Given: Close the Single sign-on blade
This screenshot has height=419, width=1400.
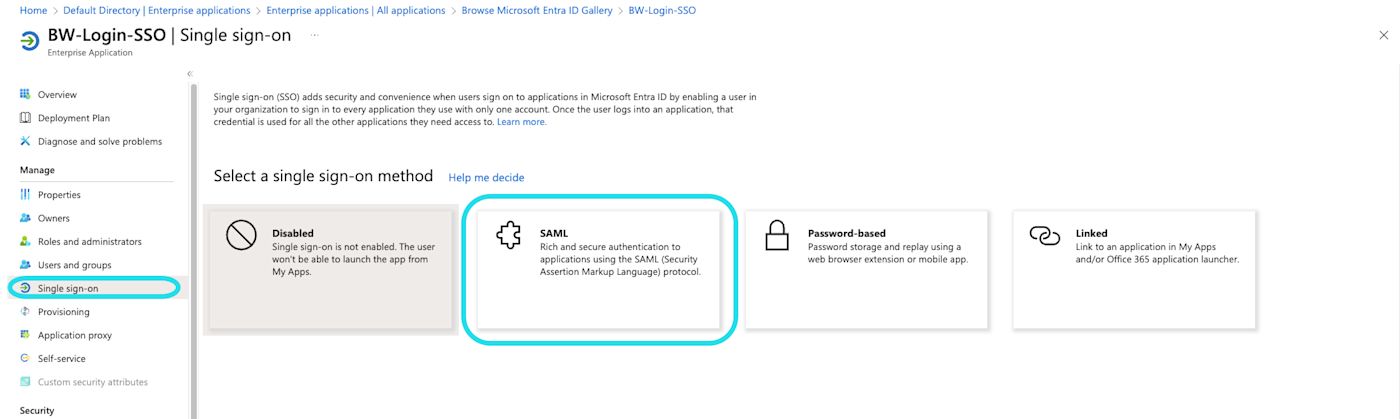Looking at the screenshot, I should pos(1383,35).
